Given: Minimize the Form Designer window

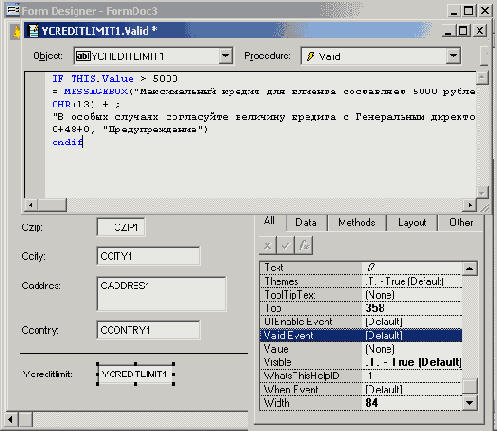Looking at the screenshot, I should [454, 11].
